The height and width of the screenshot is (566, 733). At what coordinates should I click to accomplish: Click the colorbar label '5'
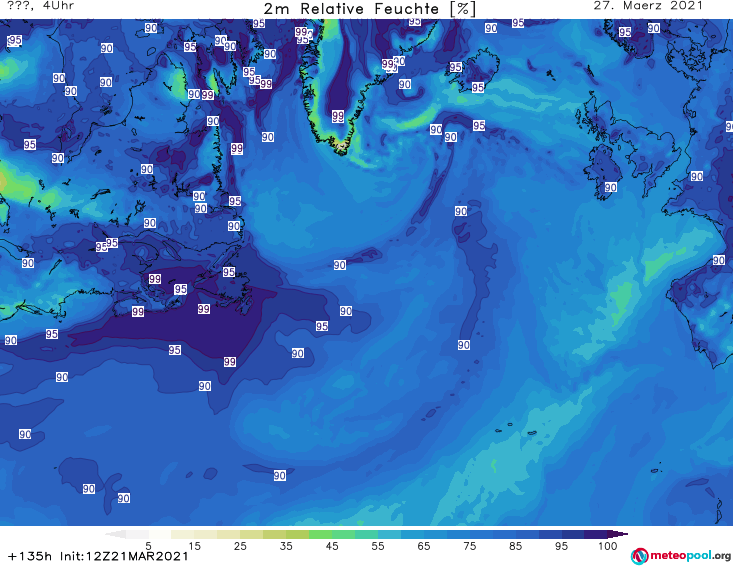(x=148, y=545)
